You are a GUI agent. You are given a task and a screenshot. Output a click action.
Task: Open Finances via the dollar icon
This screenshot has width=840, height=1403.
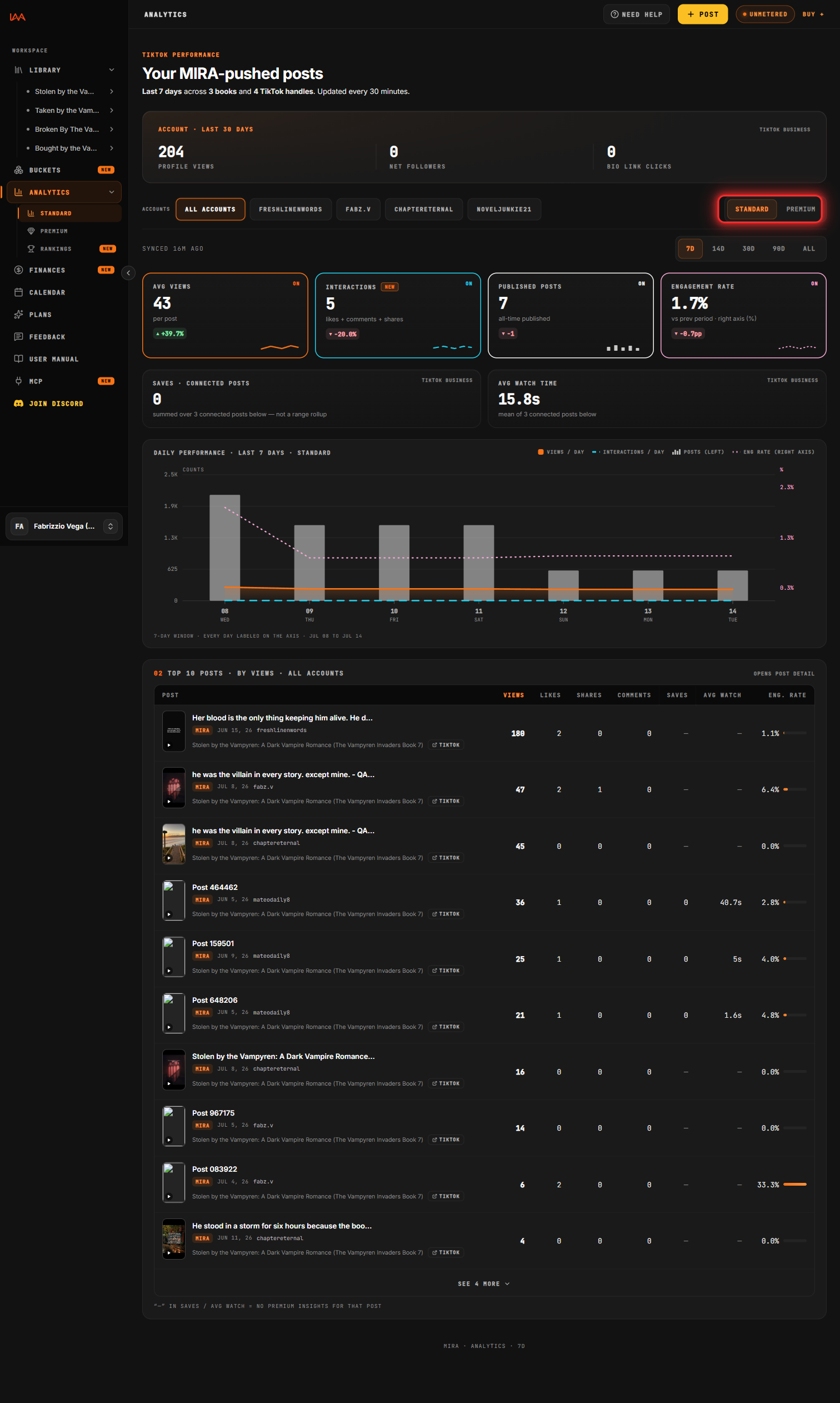[19, 270]
